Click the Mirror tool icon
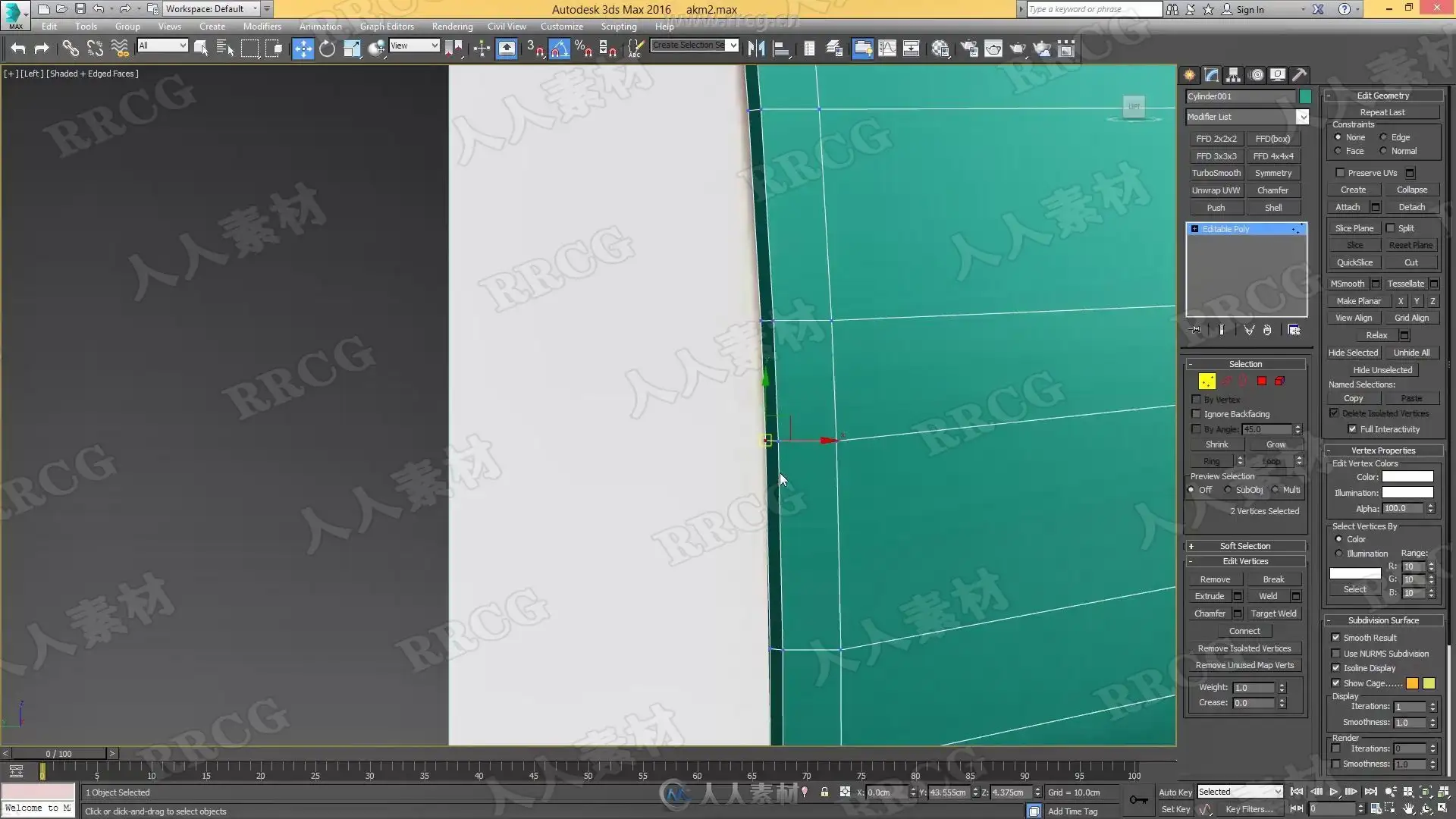This screenshot has width=1456, height=819. [x=756, y=49]
